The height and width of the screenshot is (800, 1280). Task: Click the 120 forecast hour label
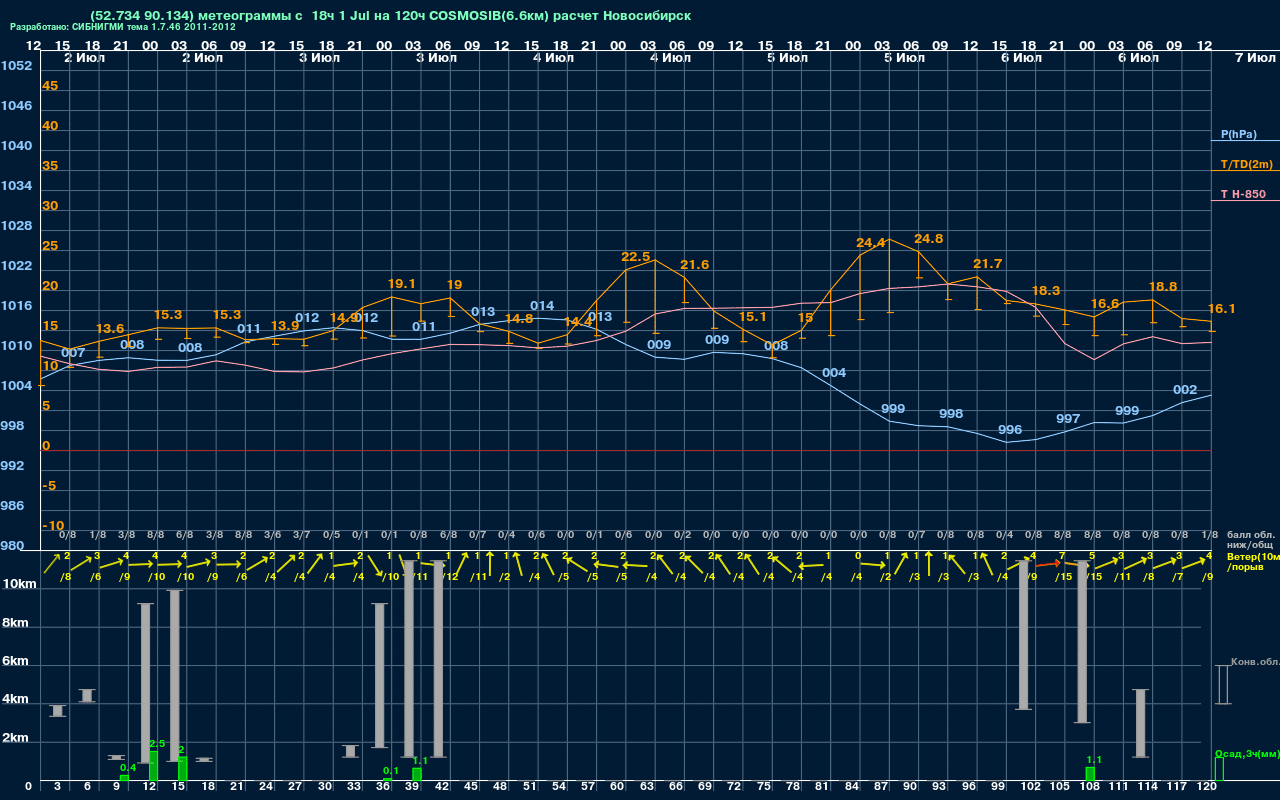(x=1207, y=787)
